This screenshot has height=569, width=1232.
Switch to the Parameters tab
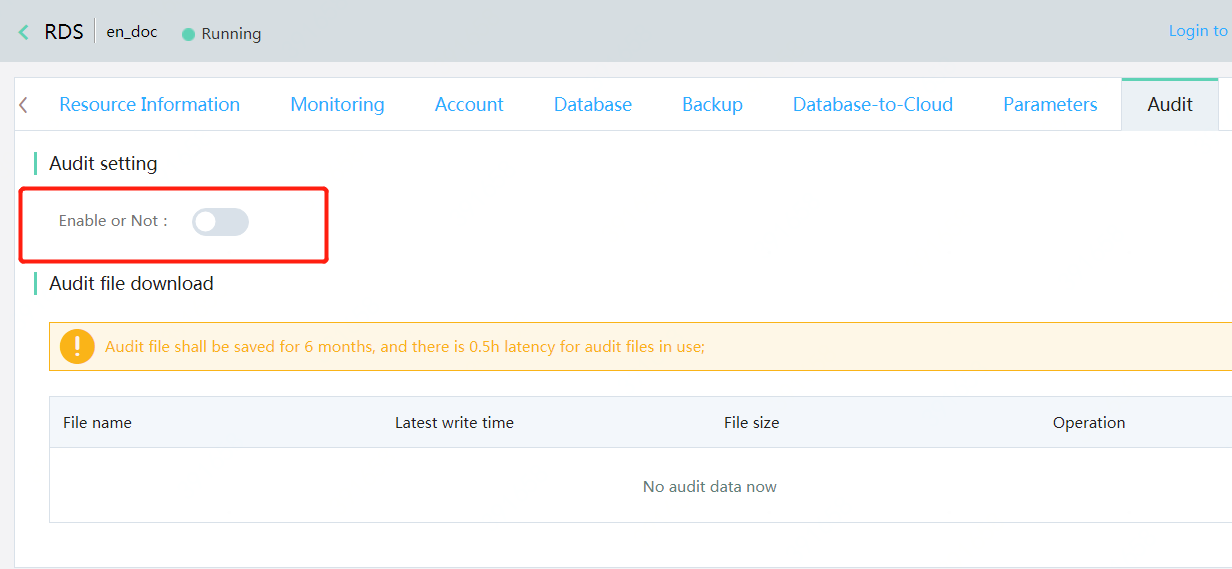[x=1050, y=104]
